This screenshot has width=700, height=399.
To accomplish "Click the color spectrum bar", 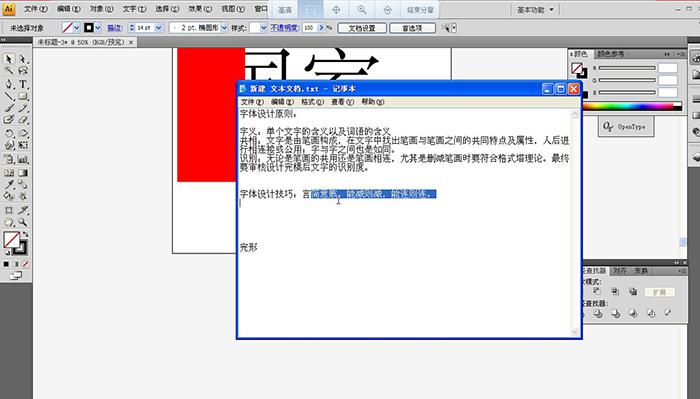I will (632, 106).
